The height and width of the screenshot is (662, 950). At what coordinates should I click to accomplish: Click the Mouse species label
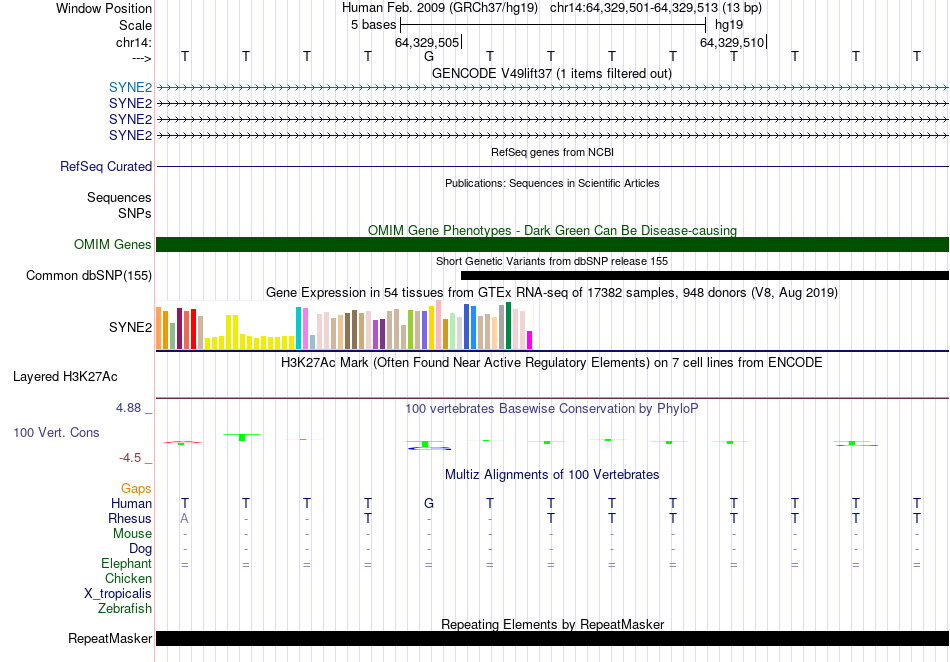pos(132,534)
